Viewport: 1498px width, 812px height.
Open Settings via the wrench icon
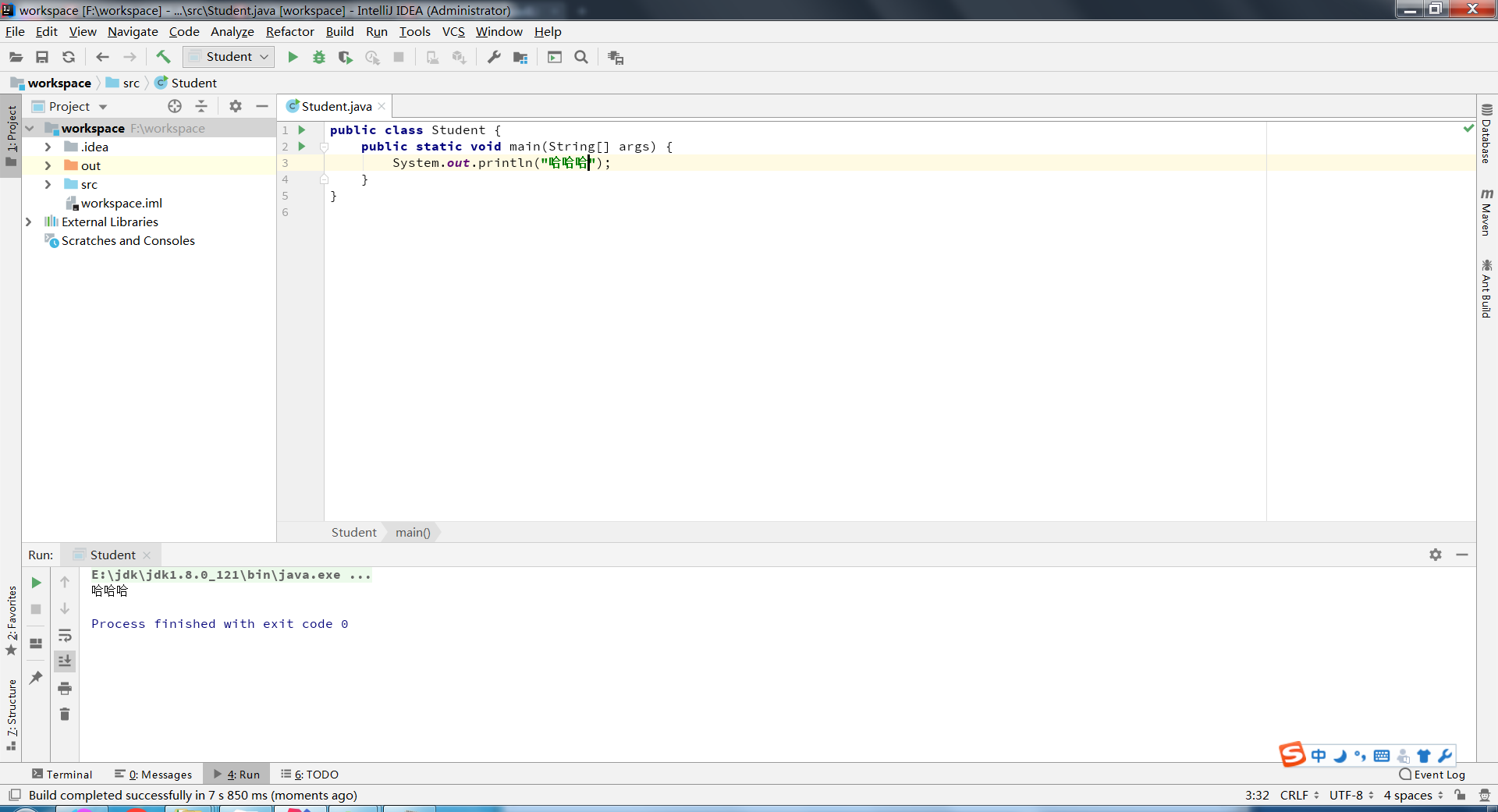(x=494, y=57)
